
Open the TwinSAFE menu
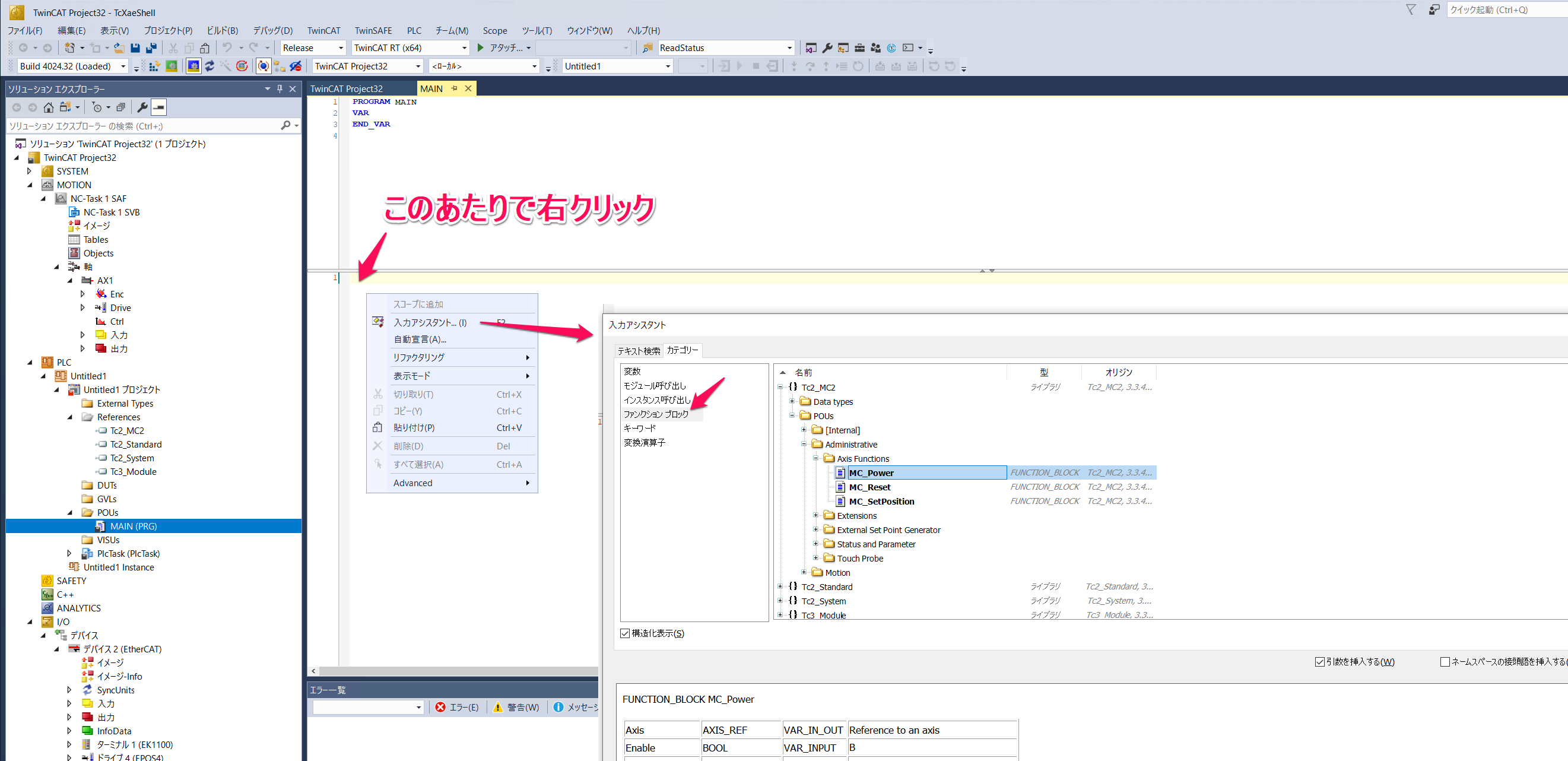373,30
